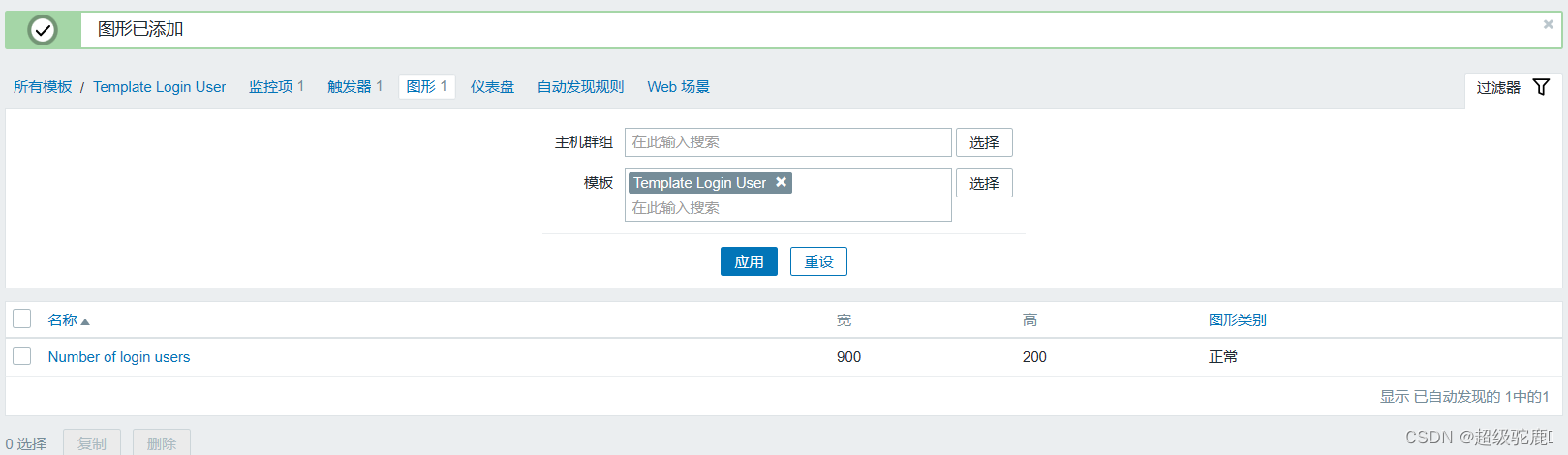Reset the filter with 重设
The width and height of the screenshot is (1568, 455).
(818, 261)
